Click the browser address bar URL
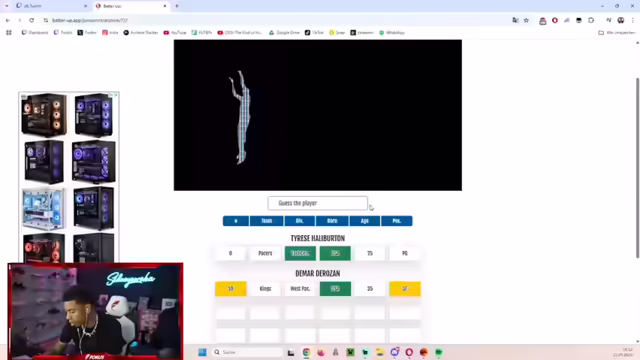 point(90,20)
